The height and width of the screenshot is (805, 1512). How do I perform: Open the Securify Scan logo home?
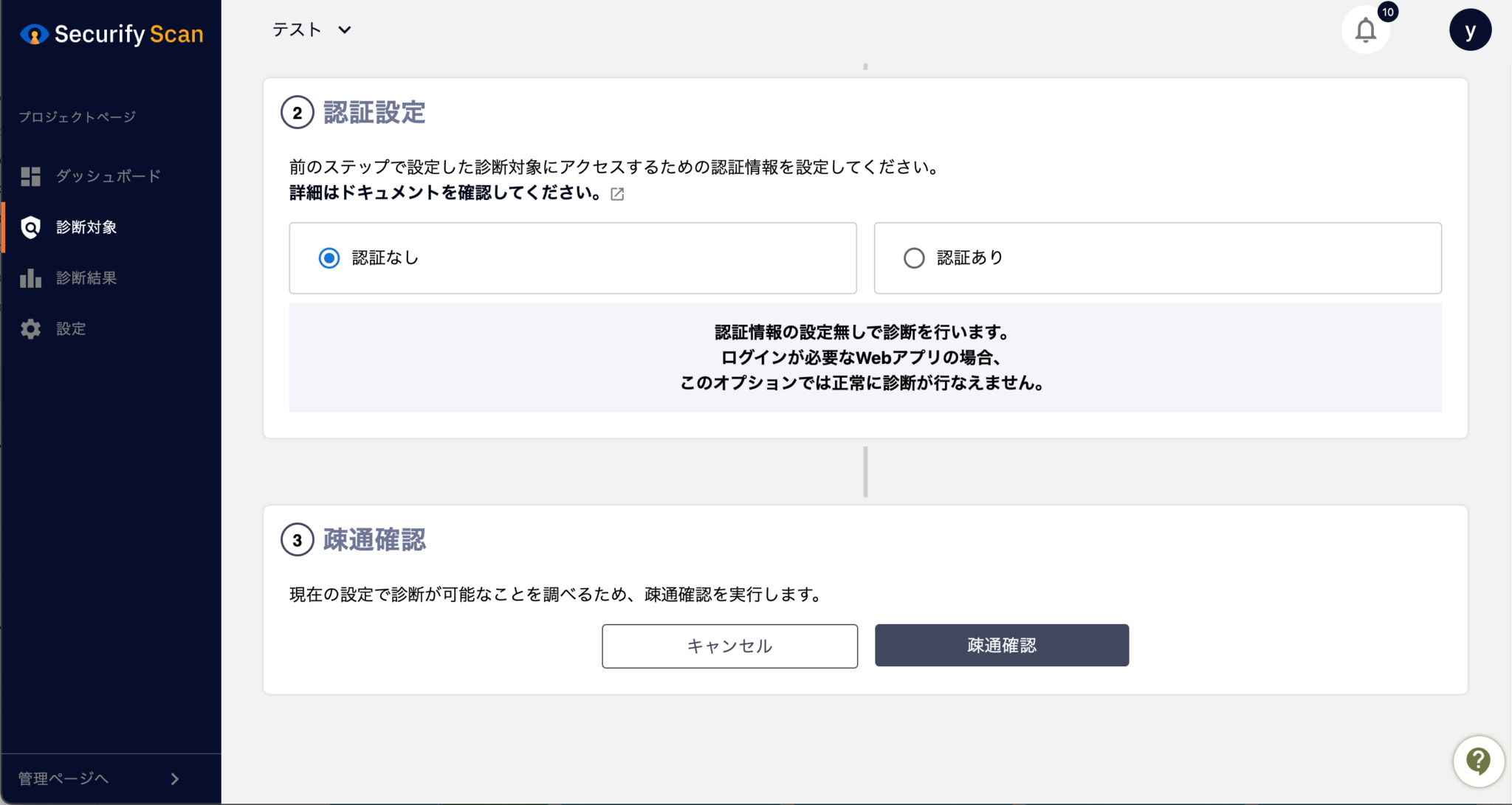[111, 33]
